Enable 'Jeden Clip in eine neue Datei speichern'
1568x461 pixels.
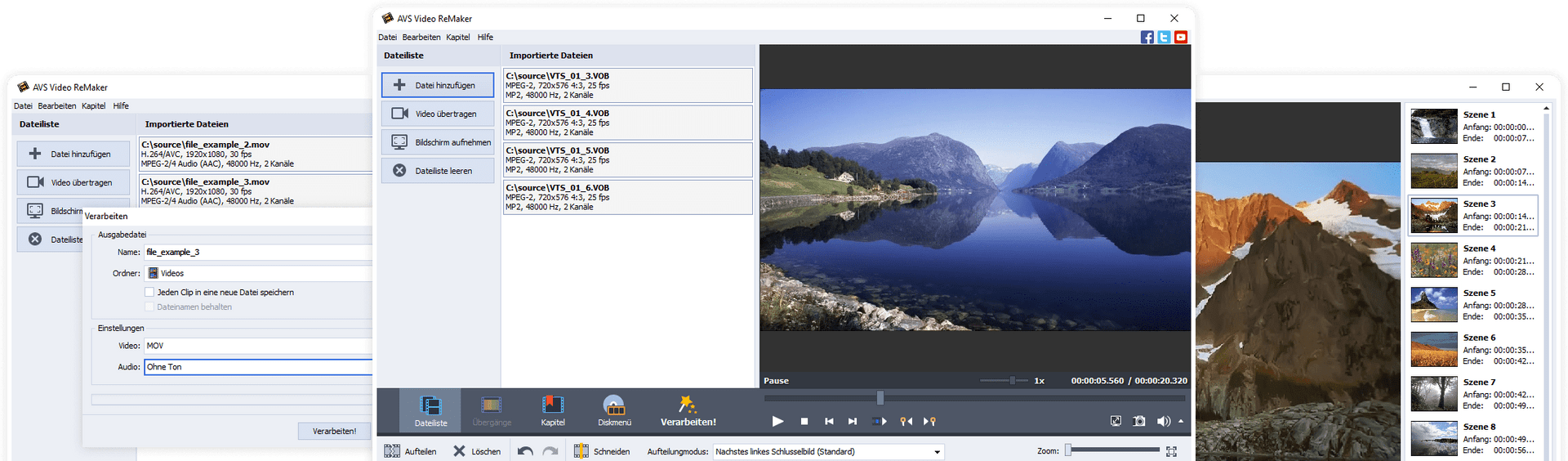click(149, 292)
